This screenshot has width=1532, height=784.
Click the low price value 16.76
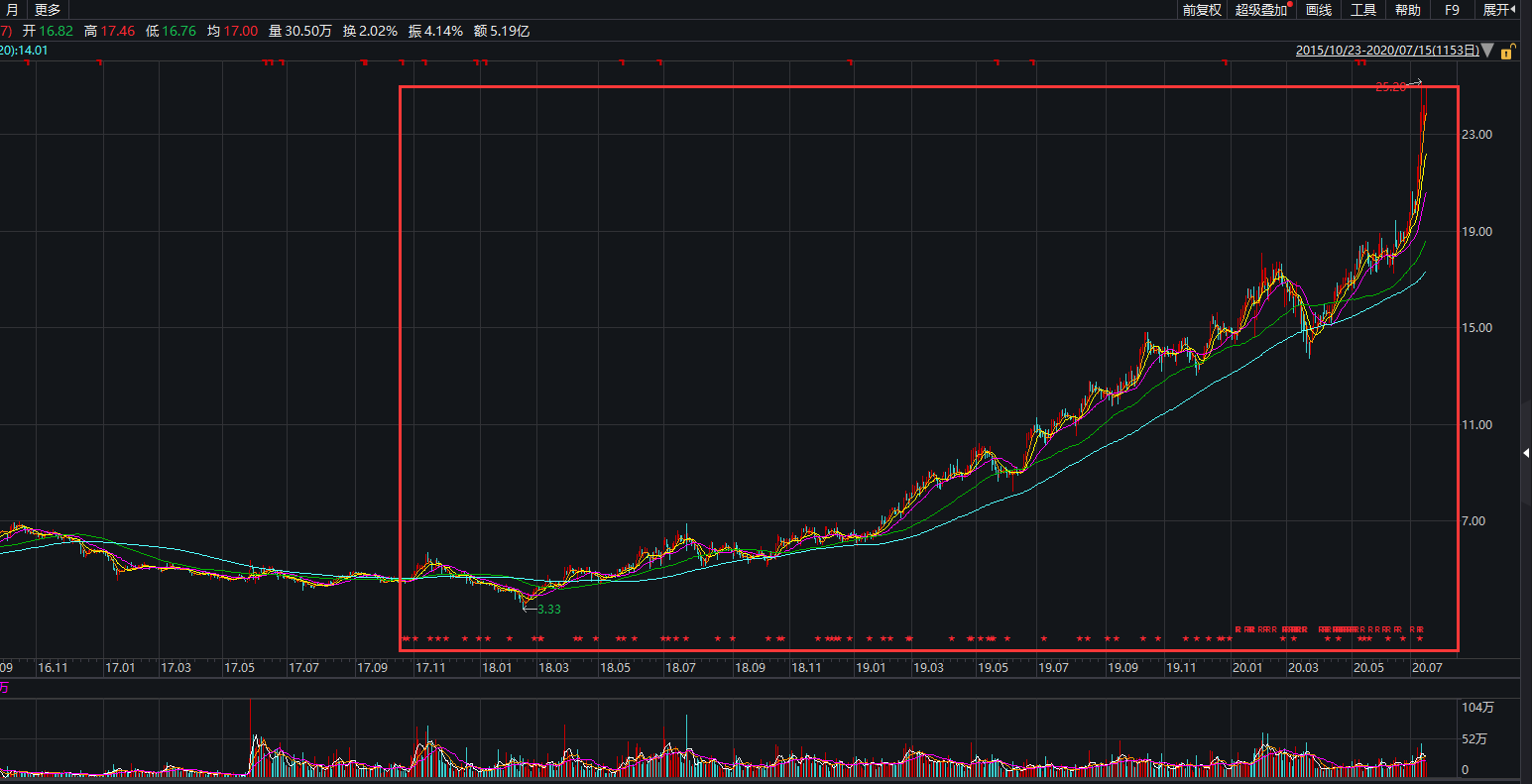pyautogui.click(x=179, y=31)
